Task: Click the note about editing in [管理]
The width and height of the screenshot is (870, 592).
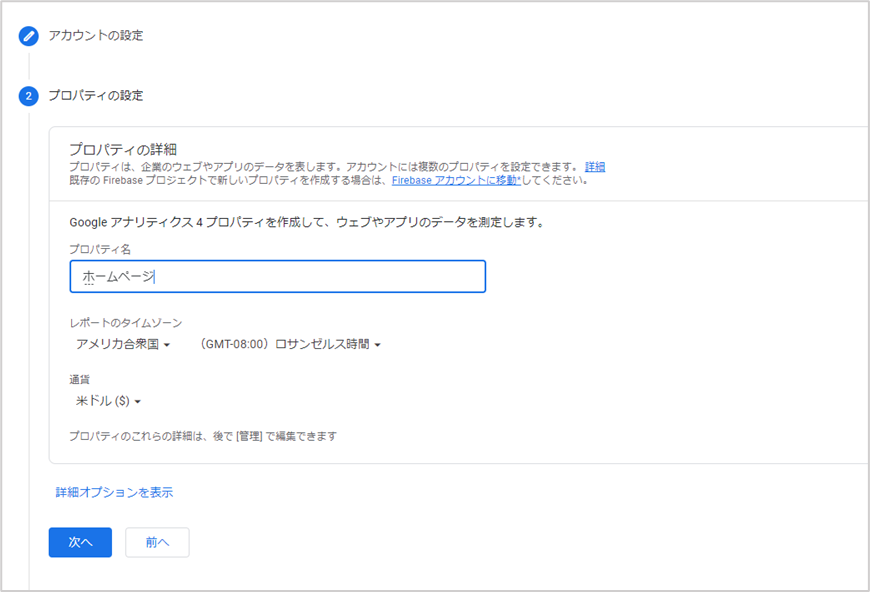Action: pos(203,436)
